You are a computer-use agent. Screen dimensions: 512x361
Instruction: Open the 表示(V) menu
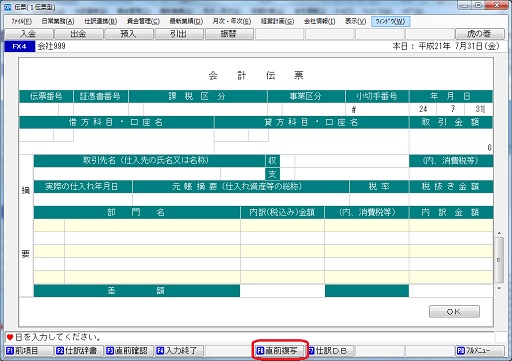355,21
